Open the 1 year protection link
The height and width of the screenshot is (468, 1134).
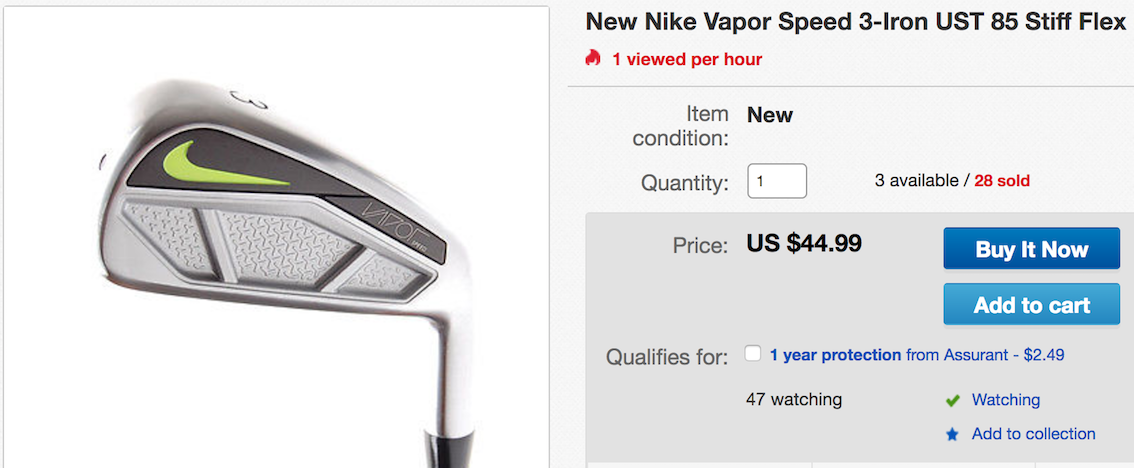835,355
